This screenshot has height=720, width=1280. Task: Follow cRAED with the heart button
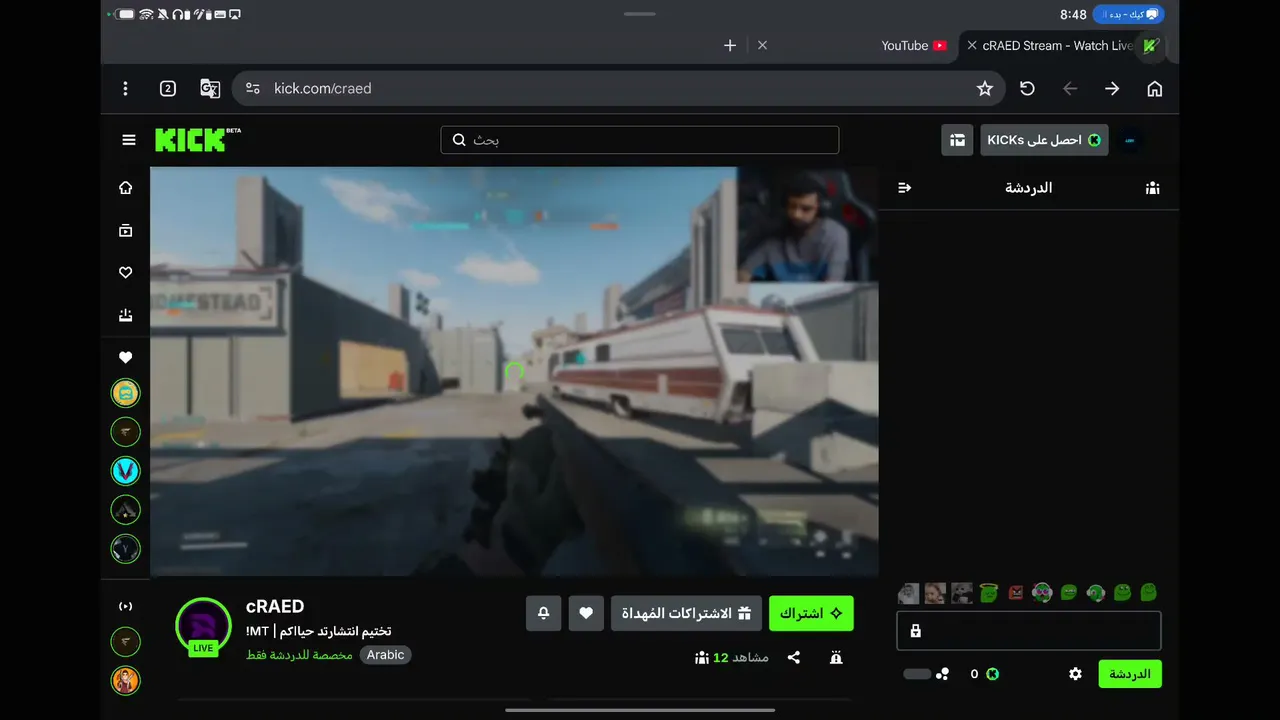(x=586, y=613)
